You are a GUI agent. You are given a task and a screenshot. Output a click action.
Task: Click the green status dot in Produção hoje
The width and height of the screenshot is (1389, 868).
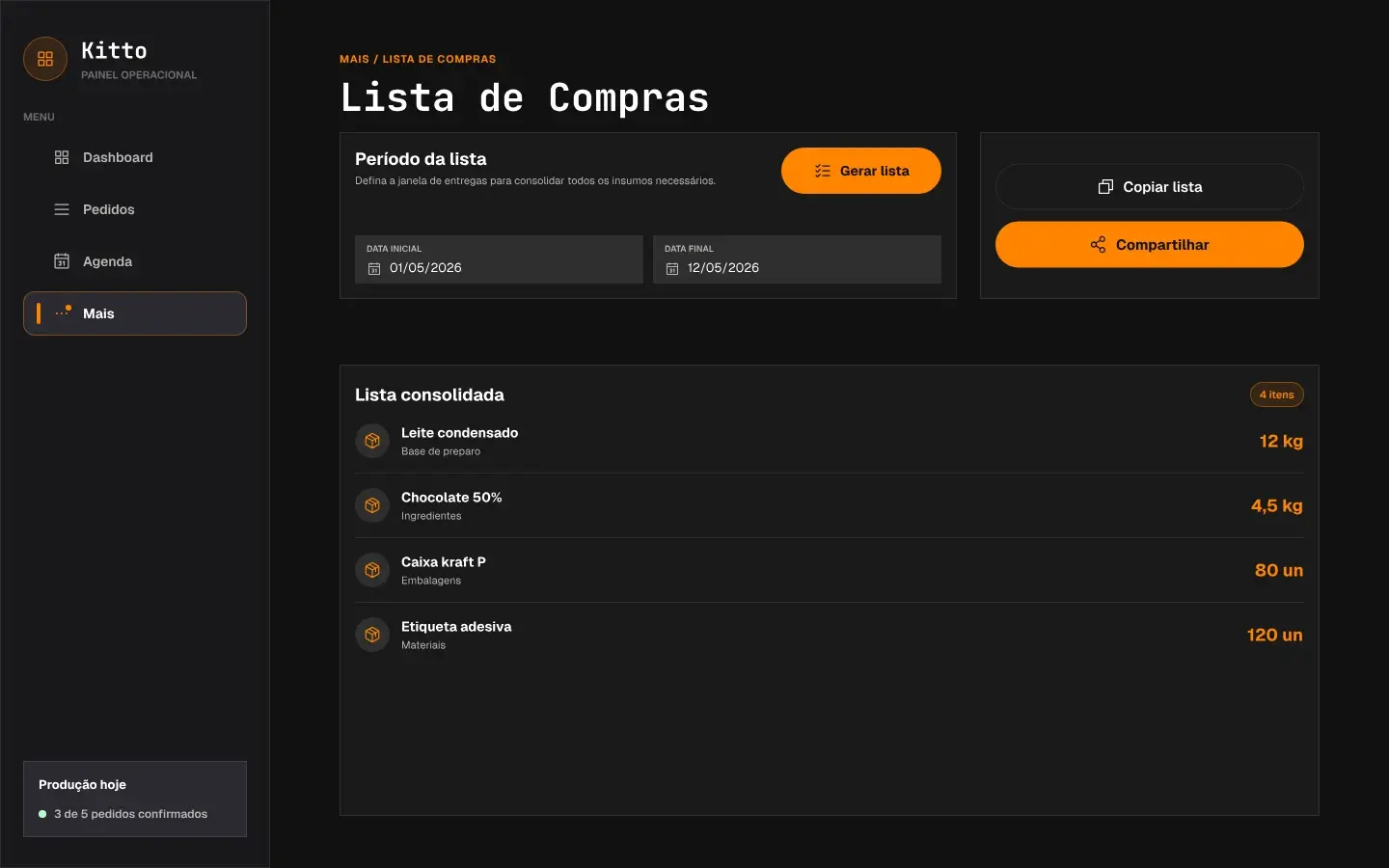[x=42, y=814]
